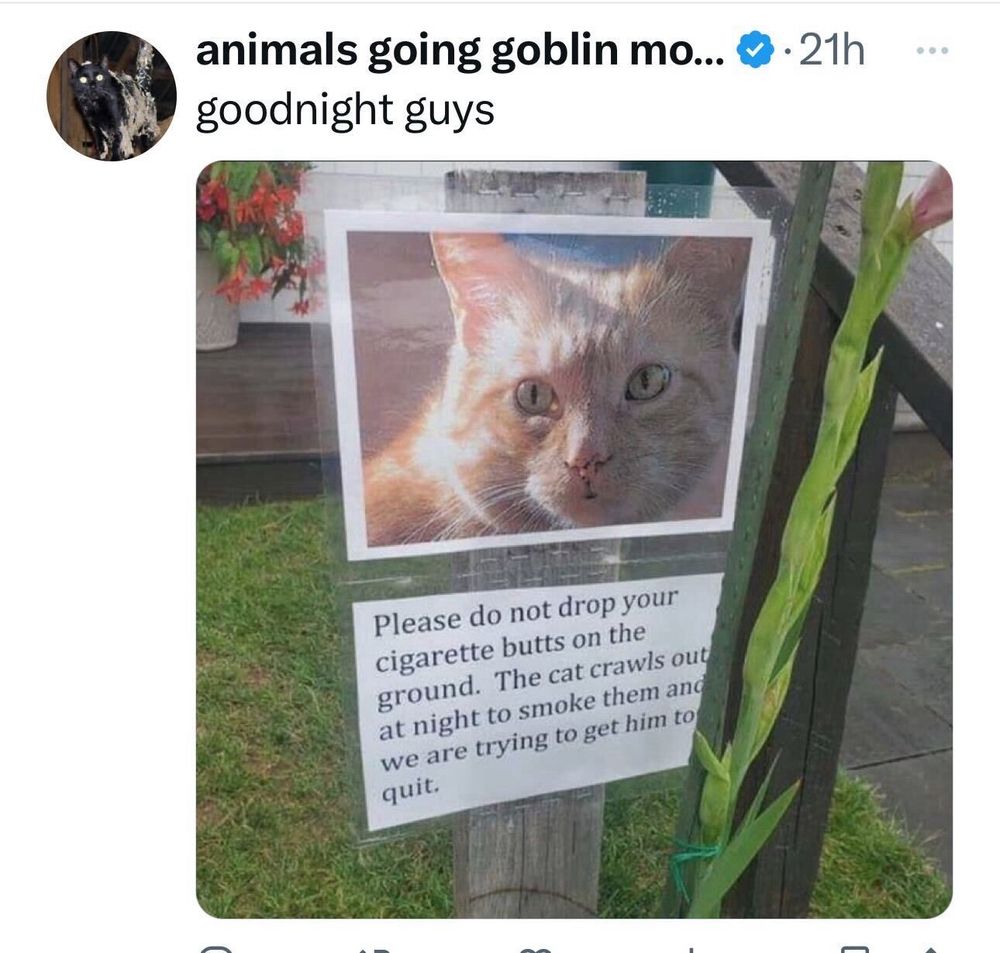This screenshot has height=953, width=1000.
Task: Click the repost arrows icon
Action: [374, 950]
